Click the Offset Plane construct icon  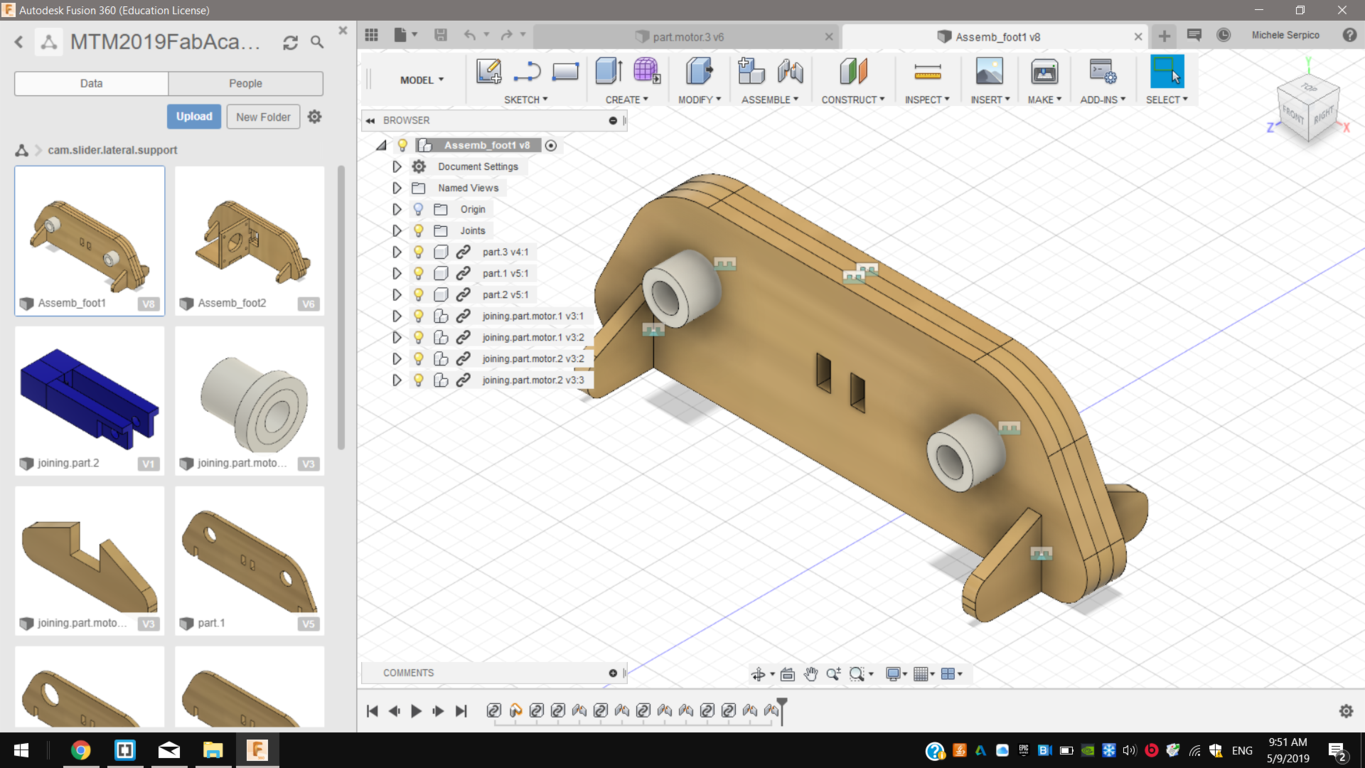click(853, 71)
